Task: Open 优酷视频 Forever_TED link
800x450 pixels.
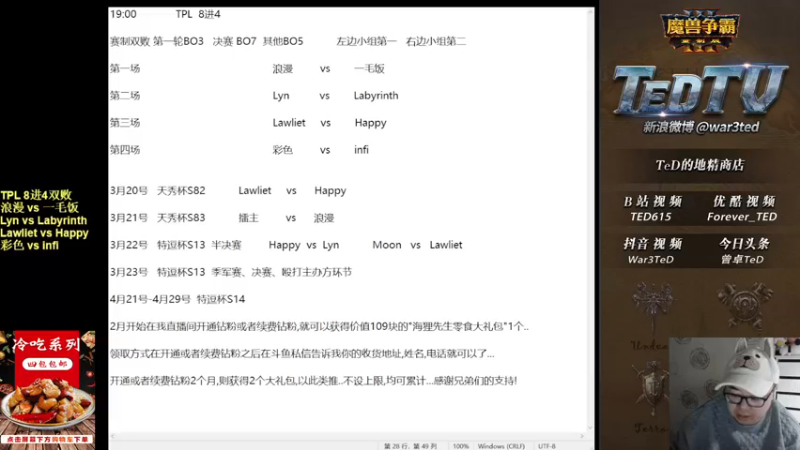Action: 743,208
